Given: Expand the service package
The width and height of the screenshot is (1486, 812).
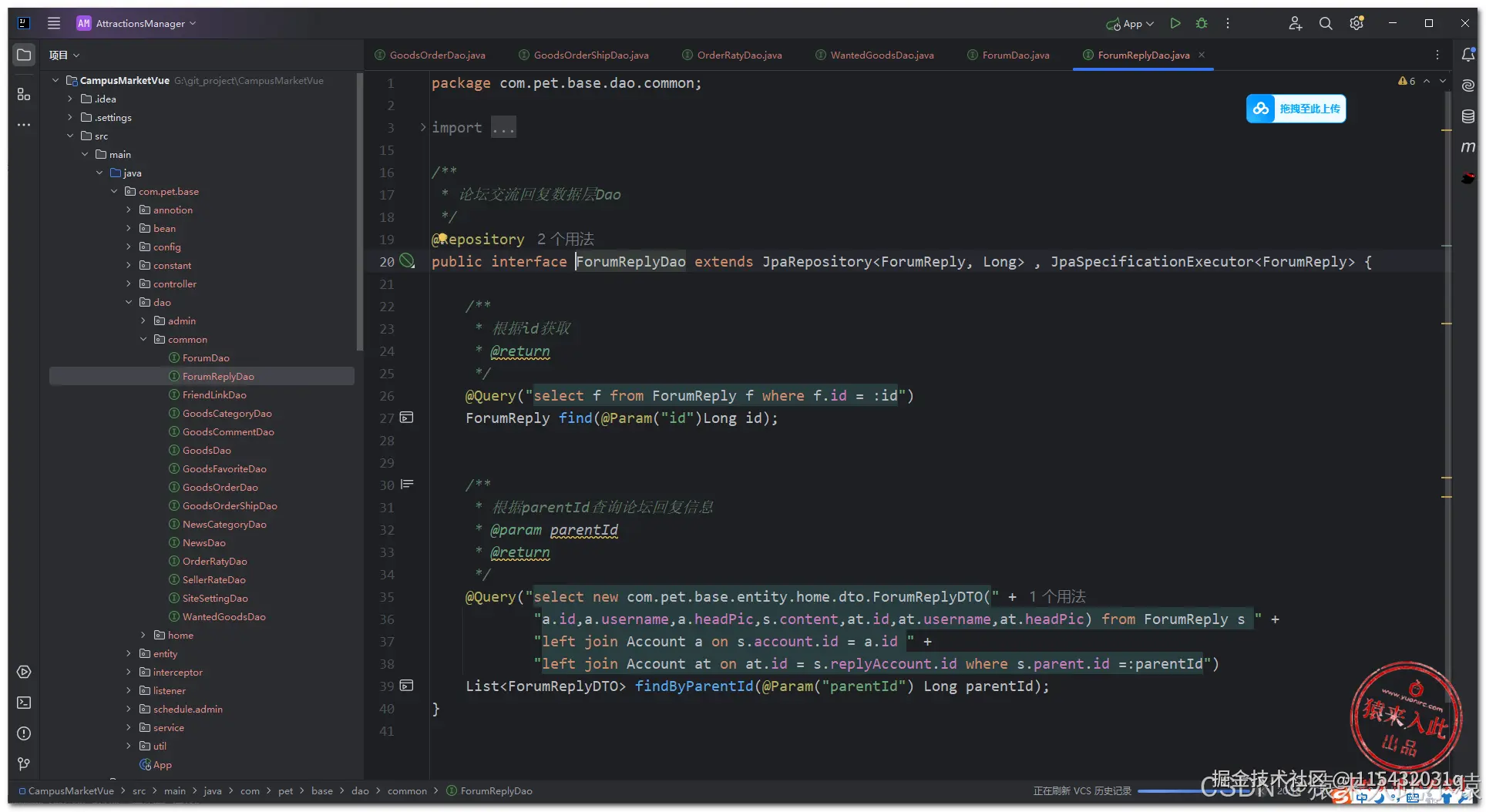Looking at the screenshot, I should (129, 727).
